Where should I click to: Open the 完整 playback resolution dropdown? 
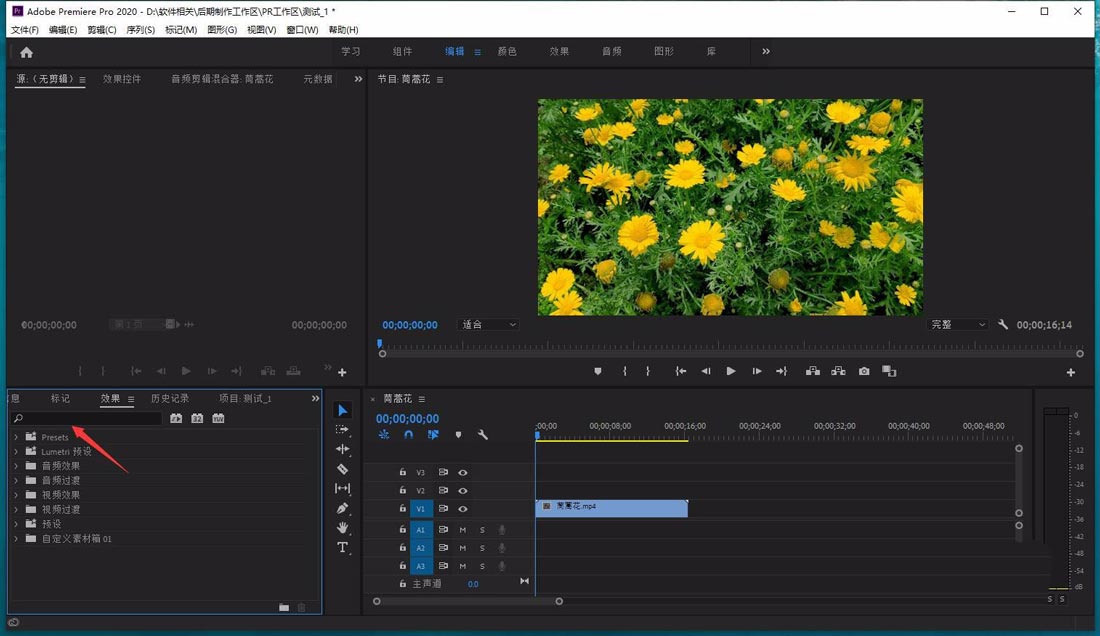[x=958, y=325]
